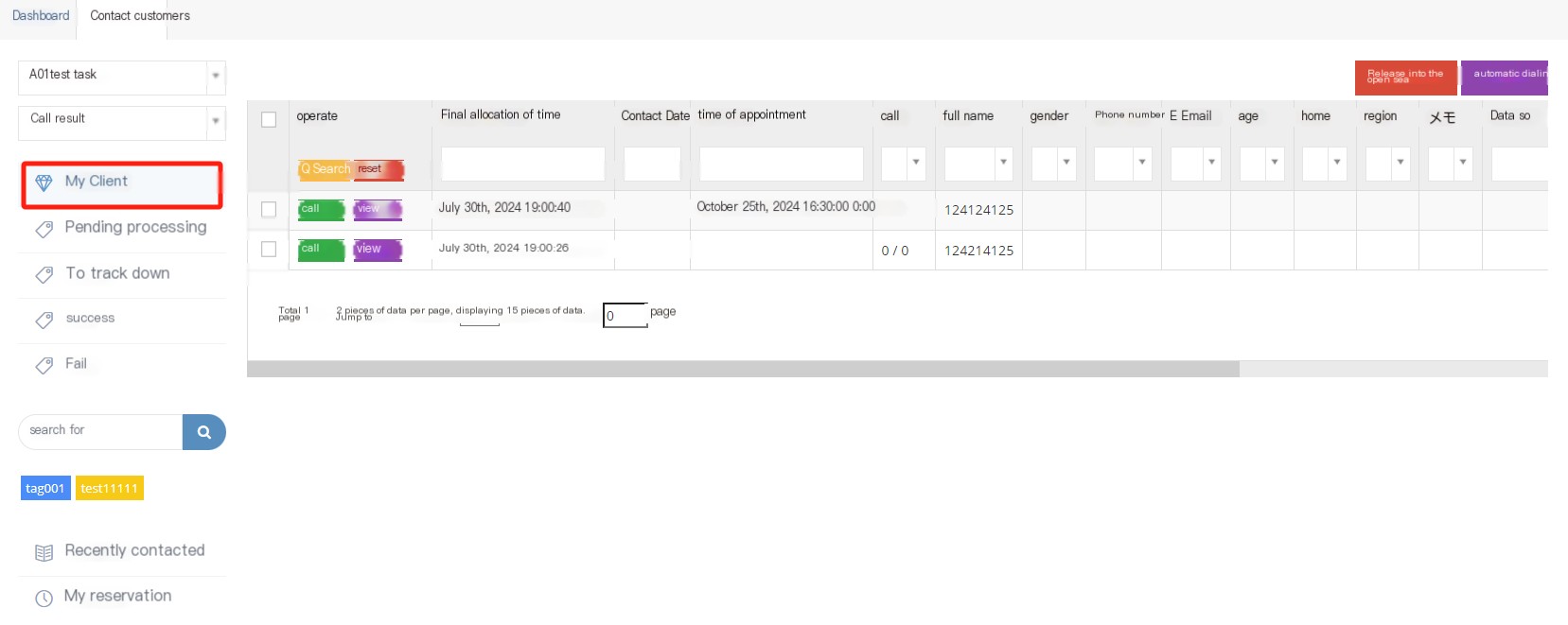Open Recently contacted section
This screenshot has width=1568, height=625.
point(122,551)
